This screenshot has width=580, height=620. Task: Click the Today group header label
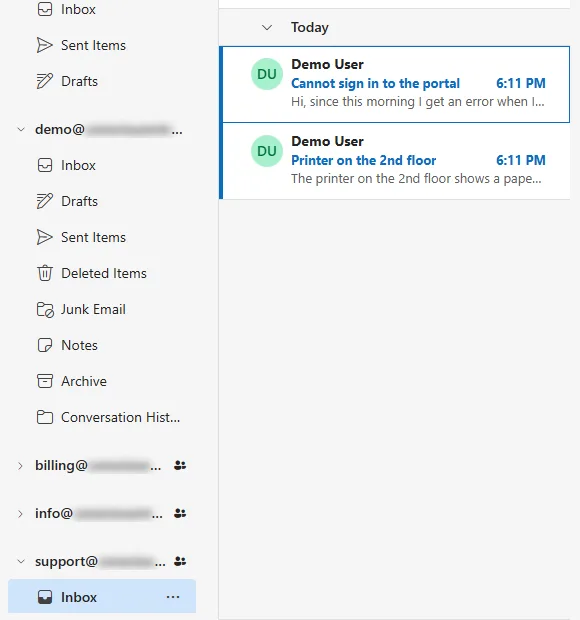pos(310,27)
